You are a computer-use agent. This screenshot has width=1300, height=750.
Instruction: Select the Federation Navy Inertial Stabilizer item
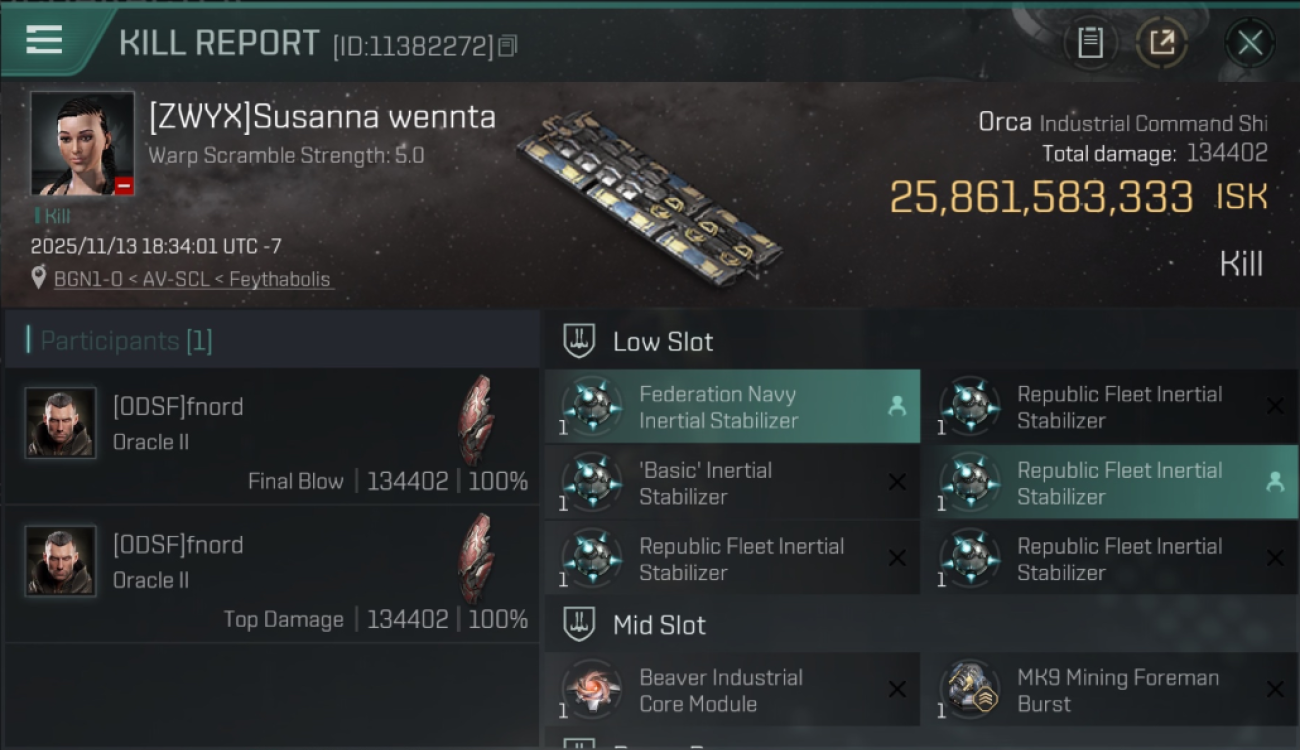point(731,407)
